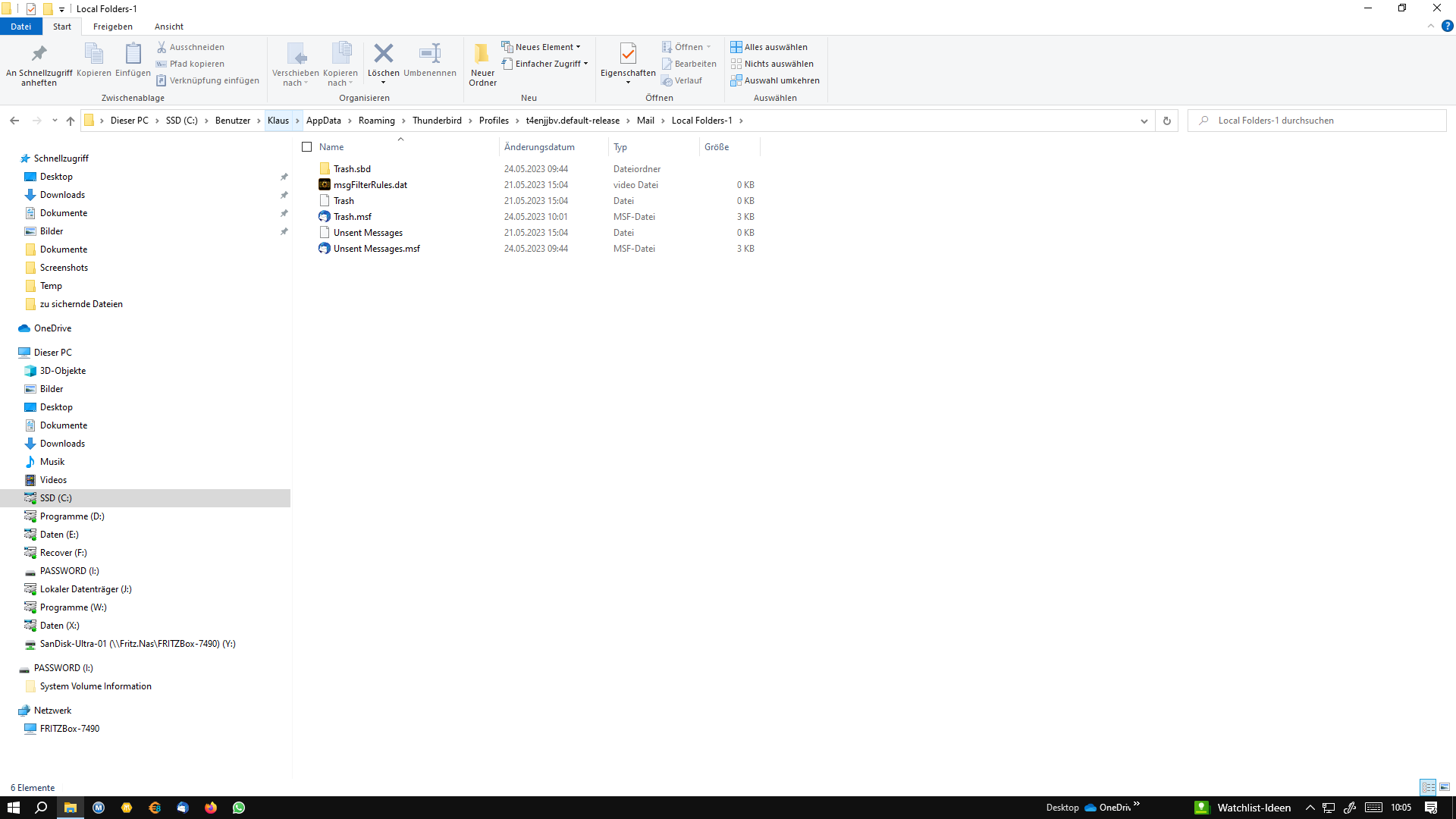Screen dimensions: 1456x819
Task: Select Trash.msf file in list
Action: 353,217
